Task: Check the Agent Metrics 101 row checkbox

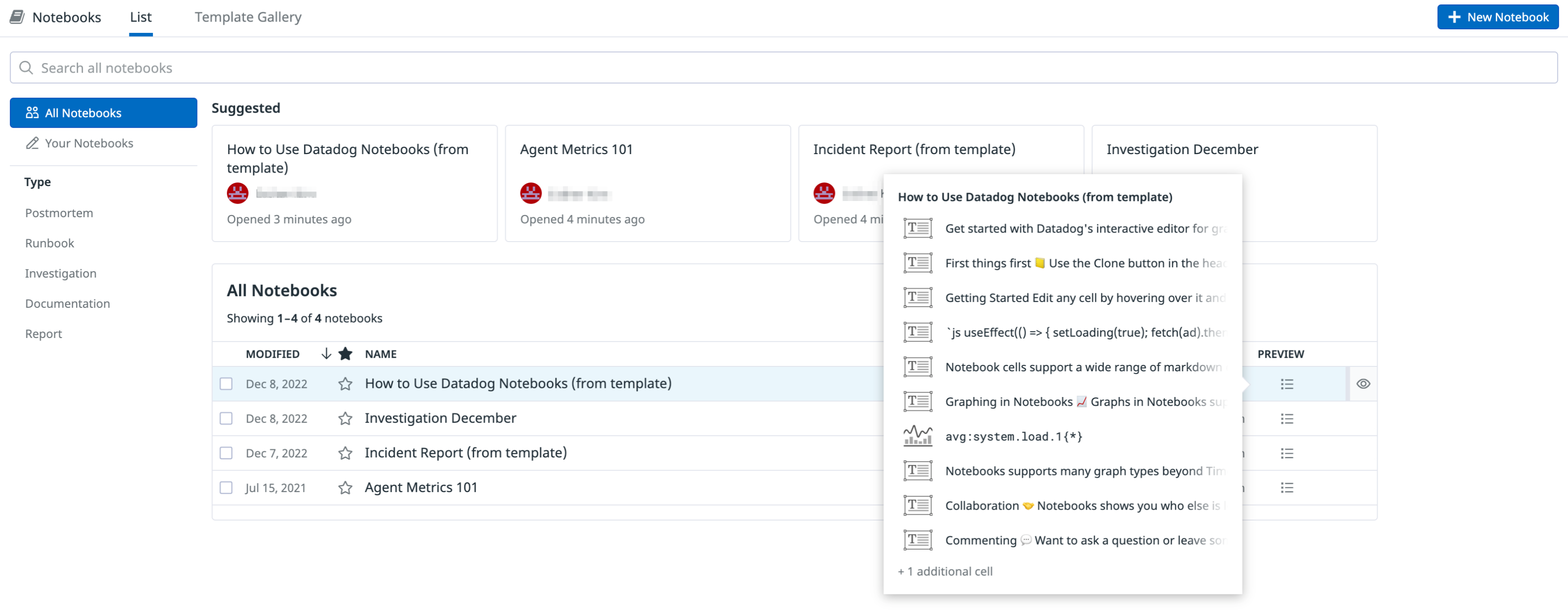Action: [226, 488]
